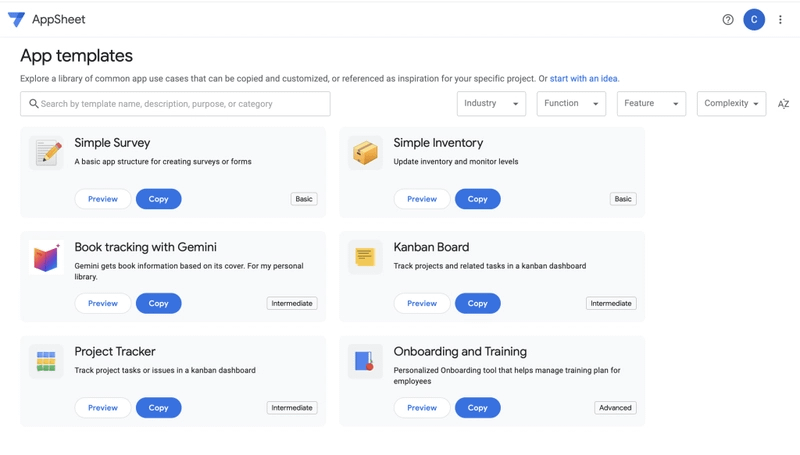Click the Kanban Board sticky note icon
Screen dimensions: 800x455
pyautogui.click(x=365, y=257)
